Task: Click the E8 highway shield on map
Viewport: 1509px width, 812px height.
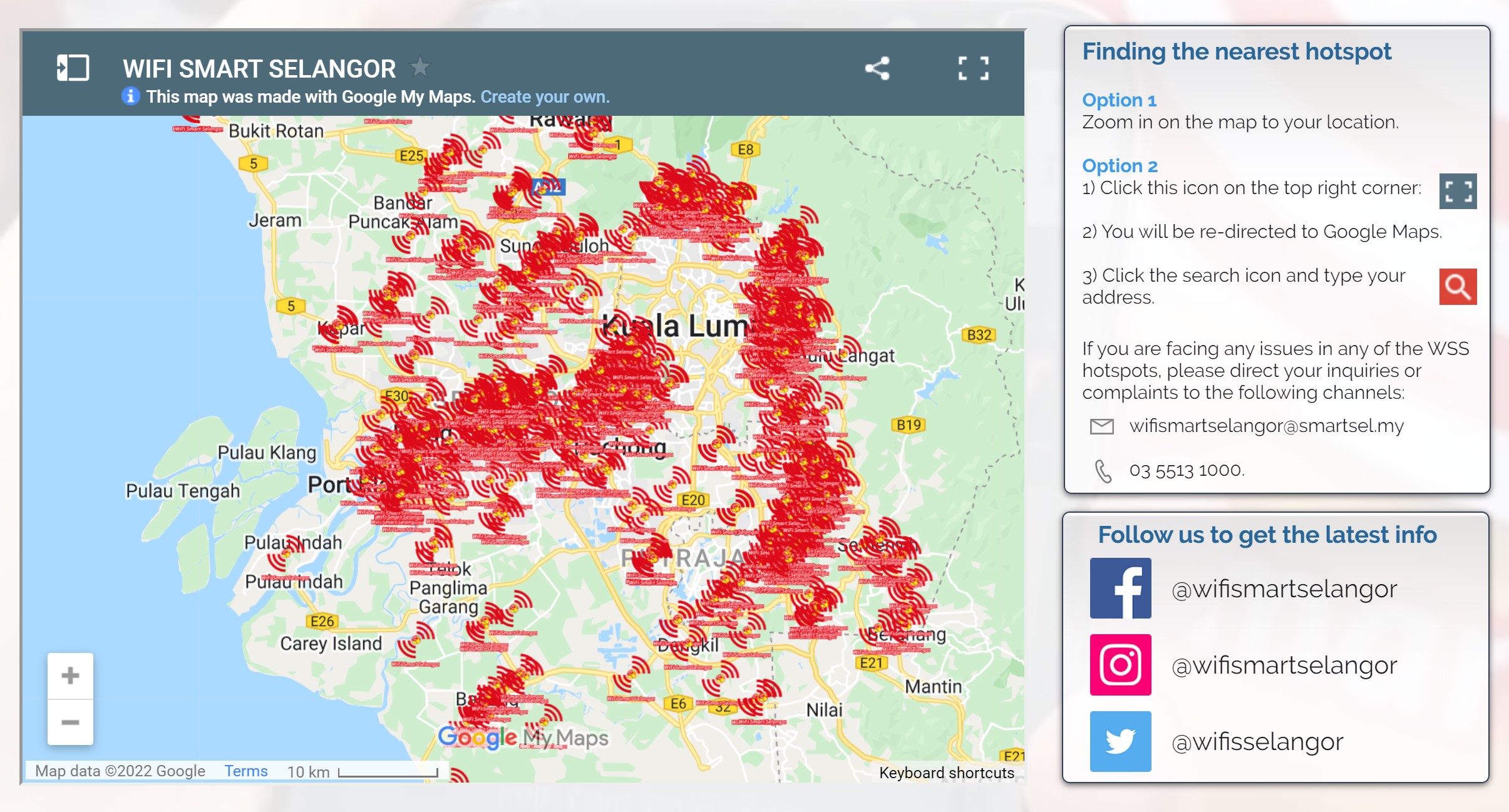Action: coord(745,150)
